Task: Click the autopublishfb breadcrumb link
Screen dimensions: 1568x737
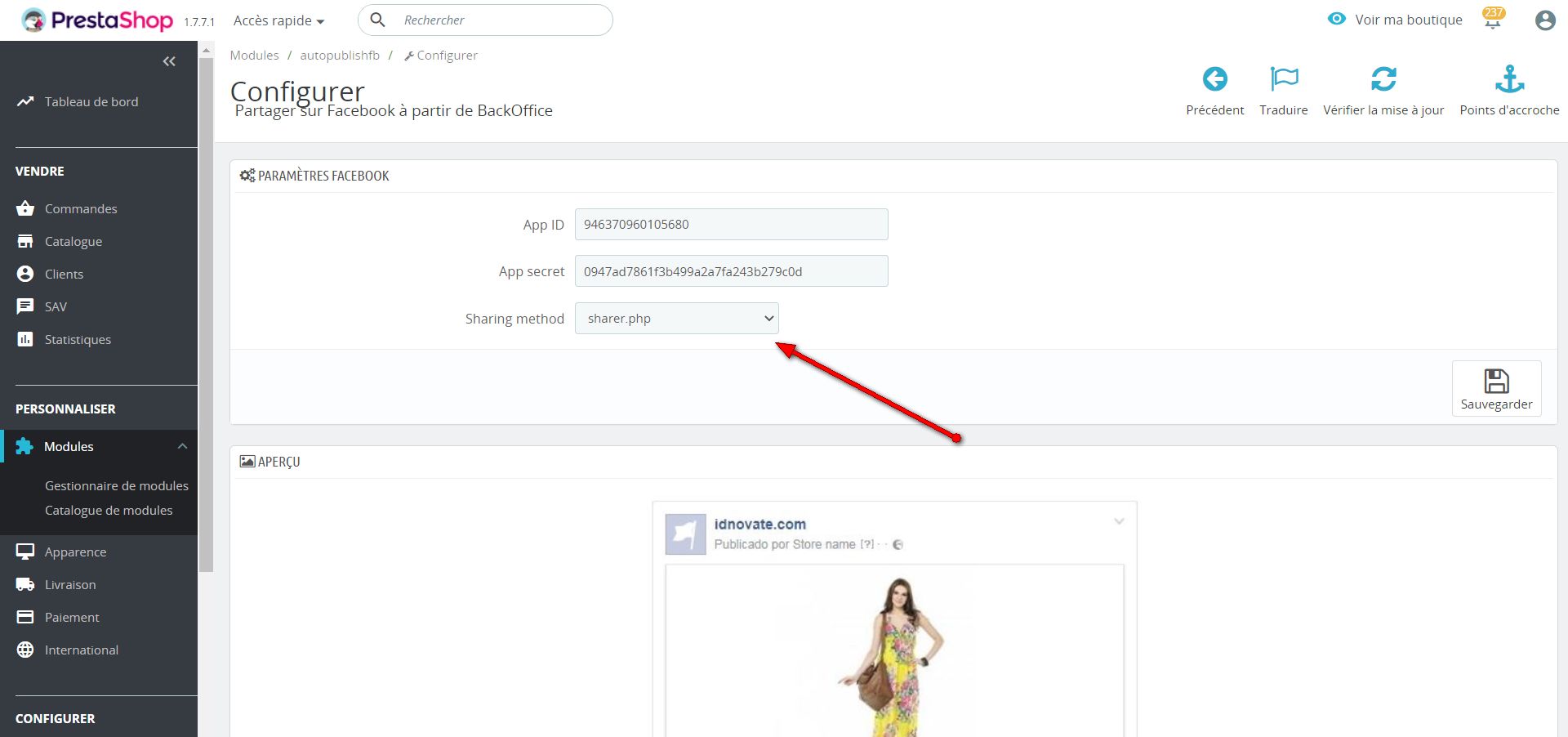Action: [340, 55]
